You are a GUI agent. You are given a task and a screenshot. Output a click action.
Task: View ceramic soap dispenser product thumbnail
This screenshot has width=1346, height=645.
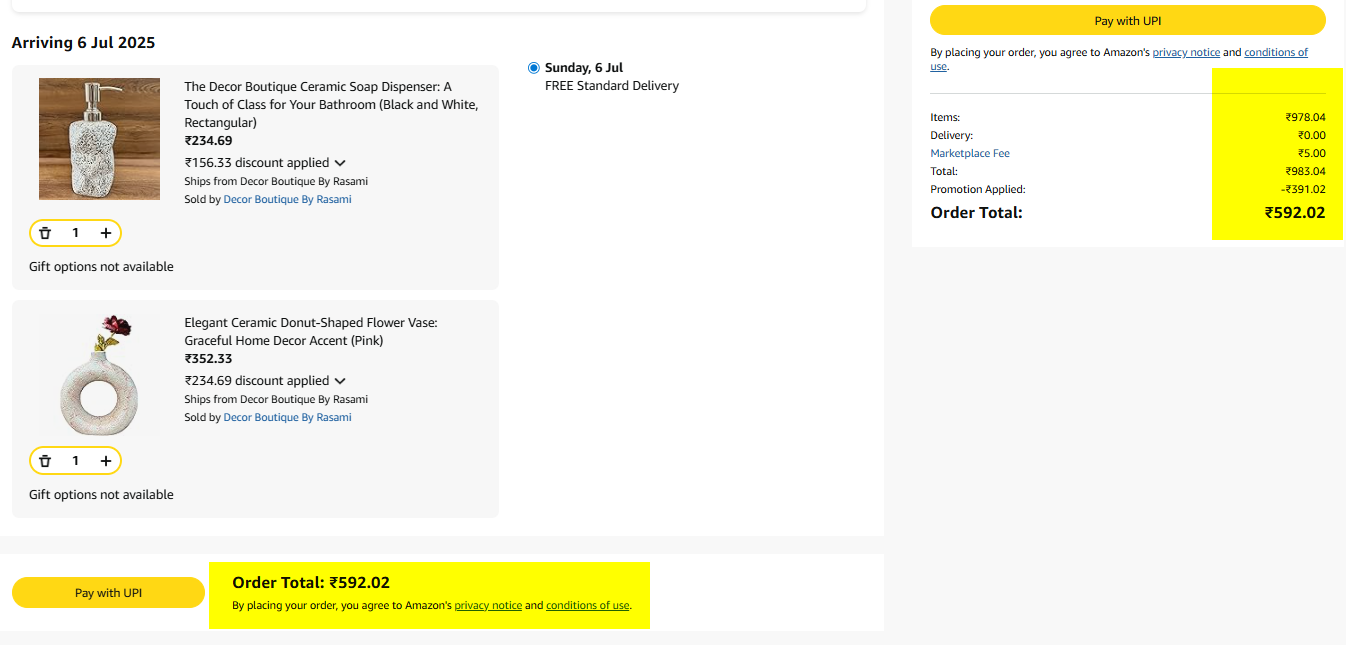pyautogui.click(x=99, y=139)
